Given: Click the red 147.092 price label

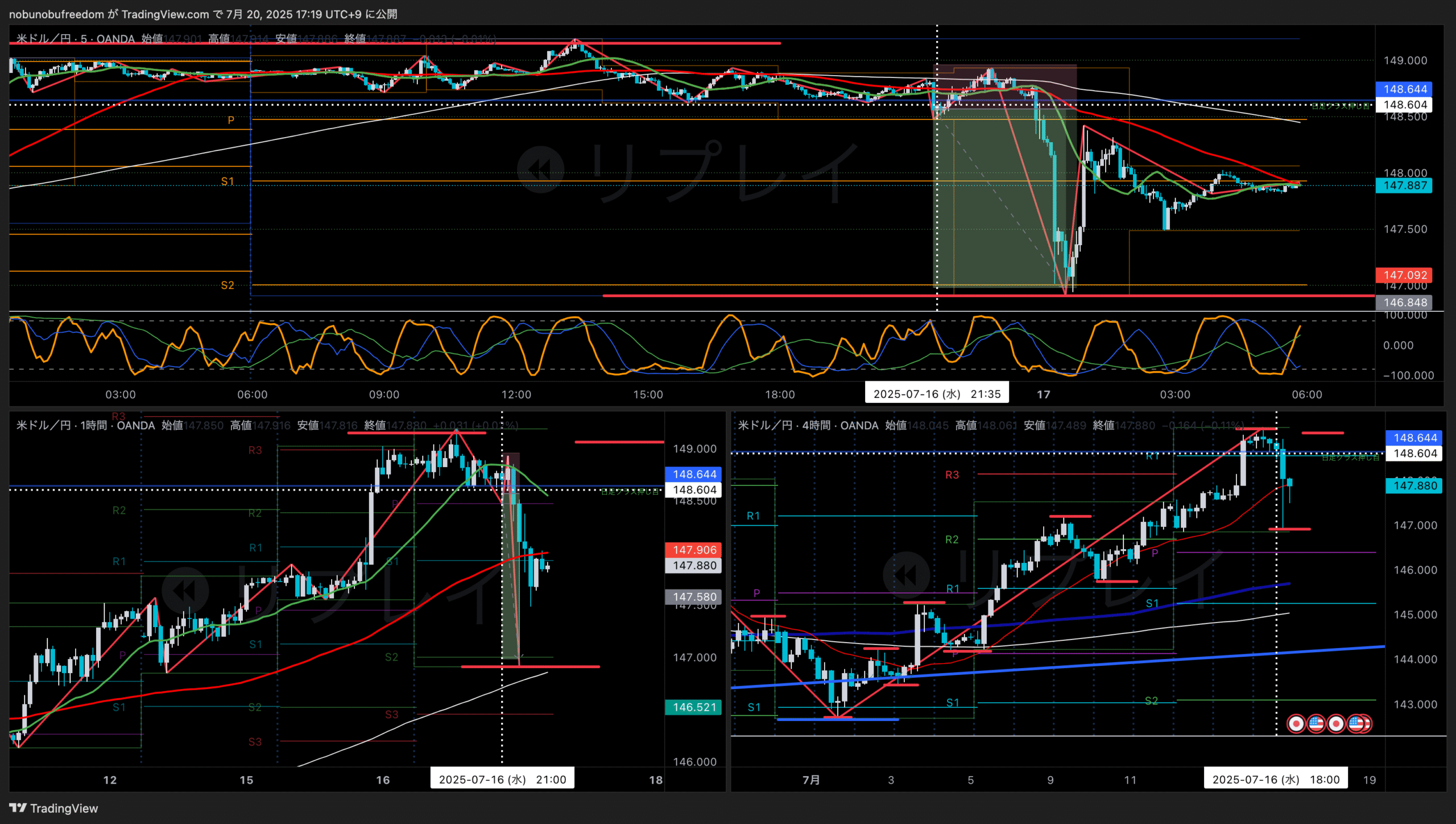Looking at the screenshot, I should coord(1404,275).
